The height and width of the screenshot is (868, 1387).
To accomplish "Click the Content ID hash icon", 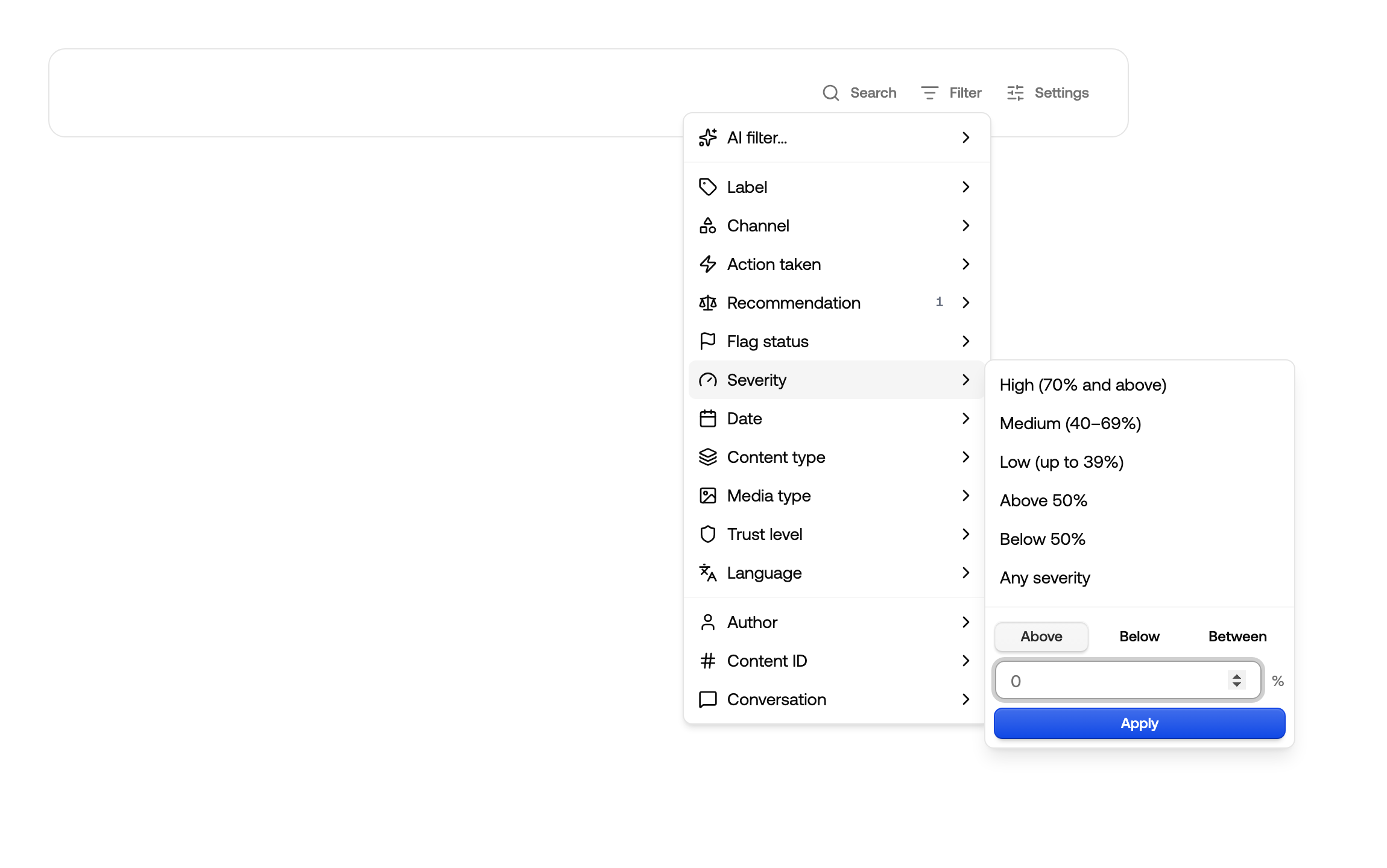I will click(x=707, y=661).
